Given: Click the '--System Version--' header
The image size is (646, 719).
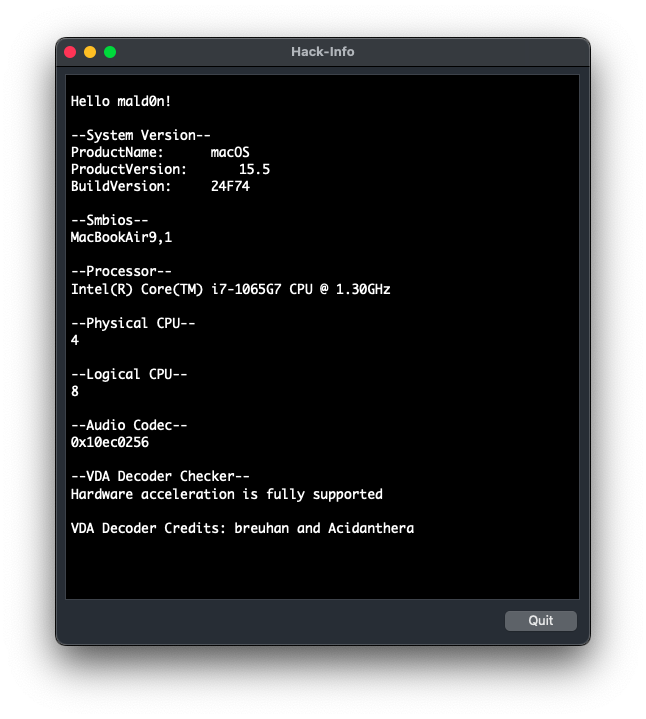Looking at the screenshot, I should tap(141, 135).
